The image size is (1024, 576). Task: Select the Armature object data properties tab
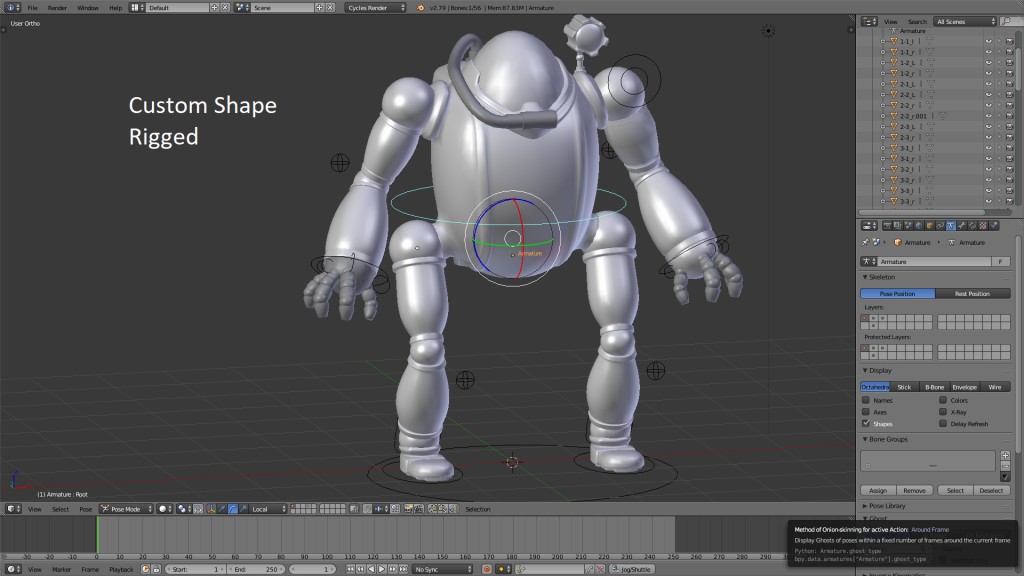950,225
